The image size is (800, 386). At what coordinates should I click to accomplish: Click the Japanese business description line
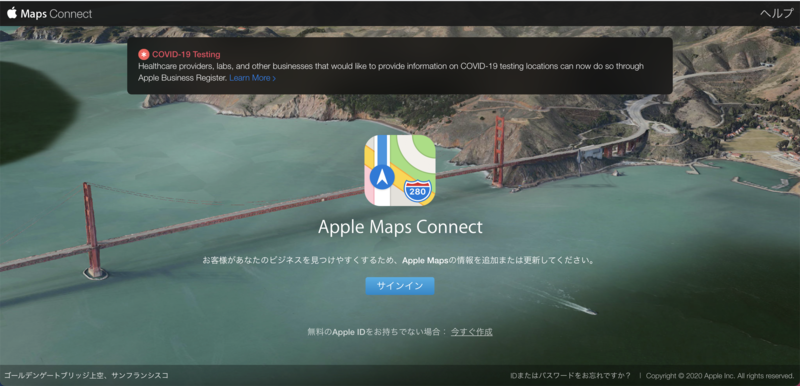(400, 261)
